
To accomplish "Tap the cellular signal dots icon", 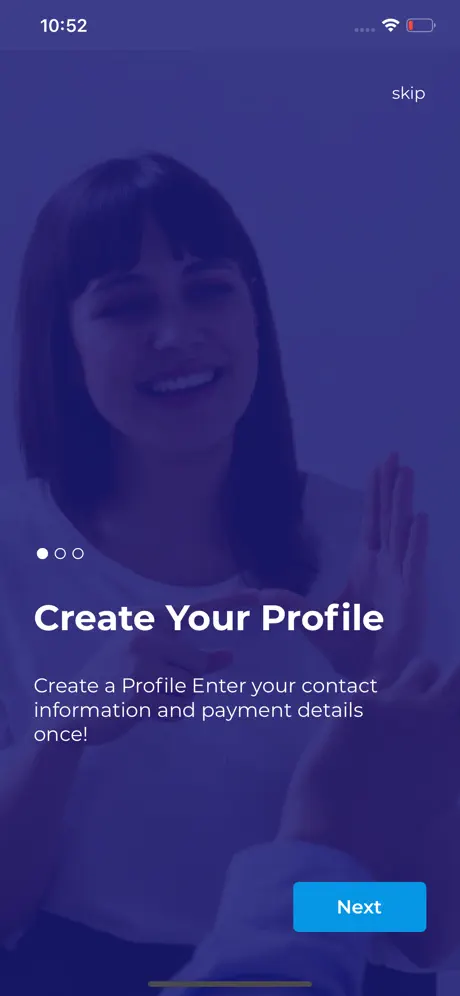I will (x=364, y=29).
